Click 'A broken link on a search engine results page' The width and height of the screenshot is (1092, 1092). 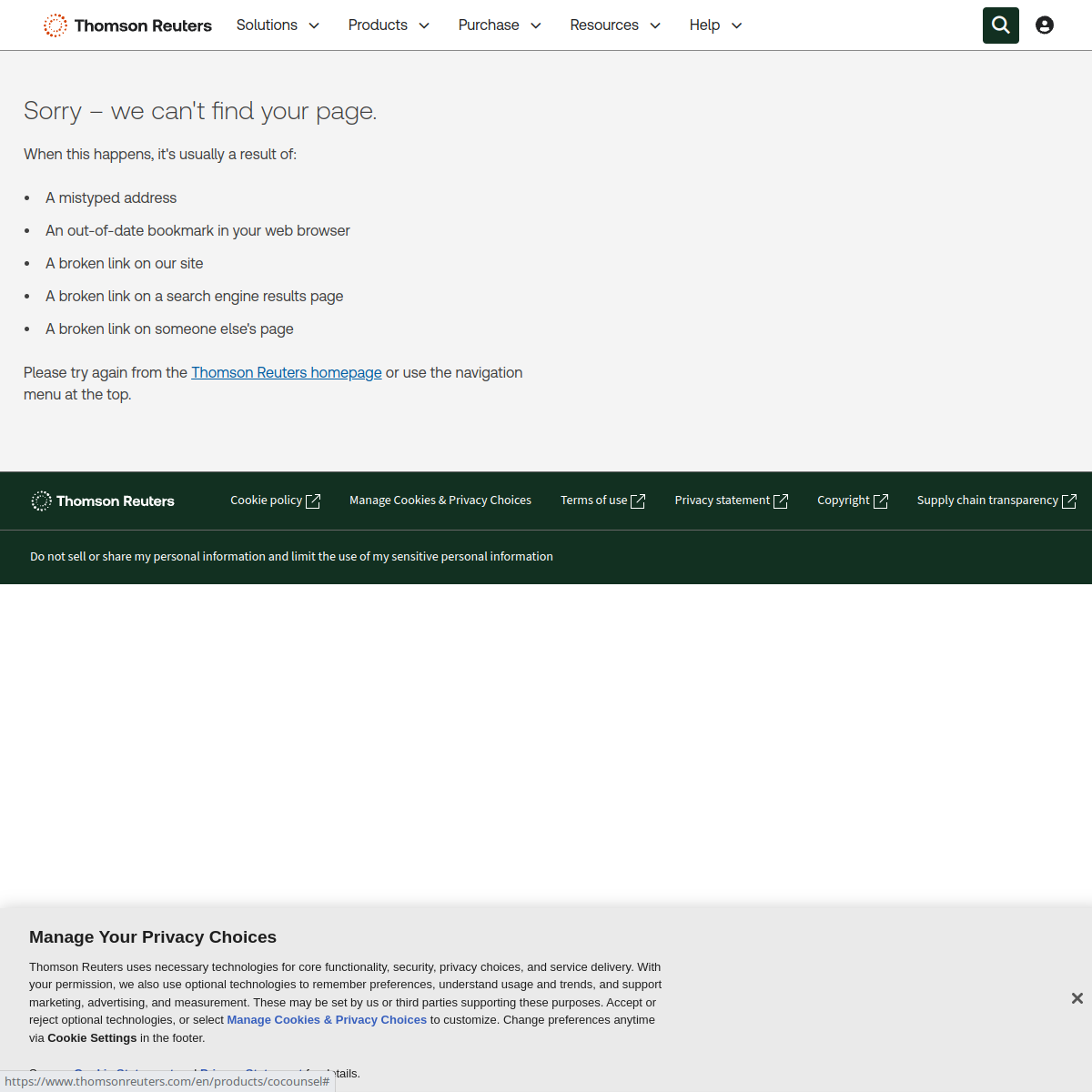[x=195, y=296]
